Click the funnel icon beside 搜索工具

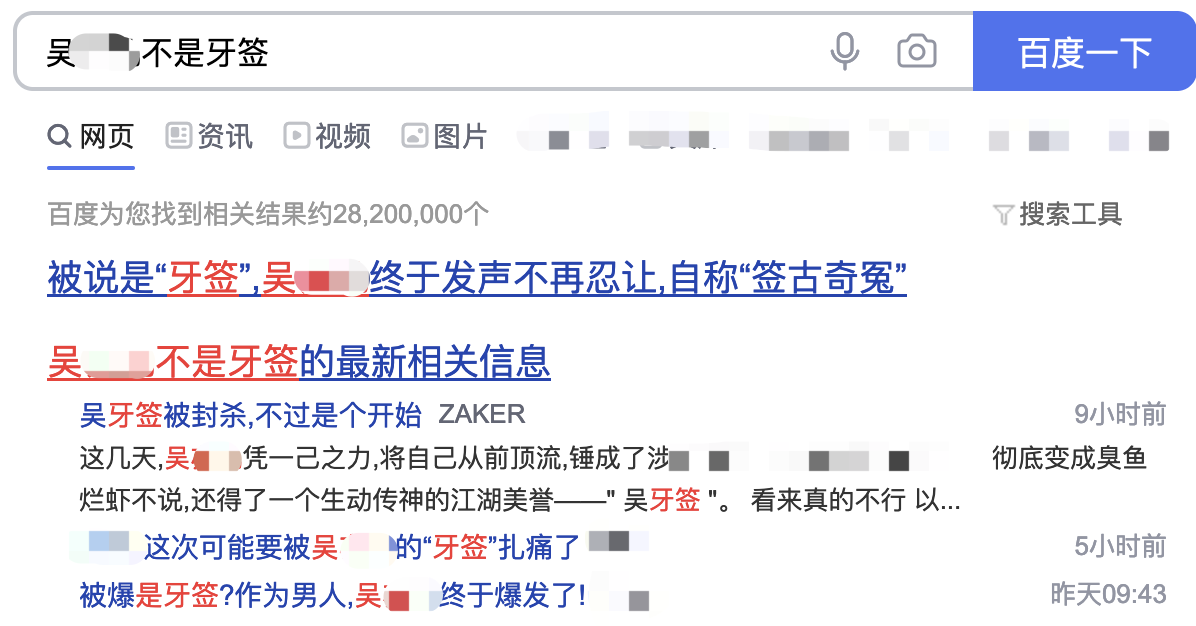(x=1003, y=215)
